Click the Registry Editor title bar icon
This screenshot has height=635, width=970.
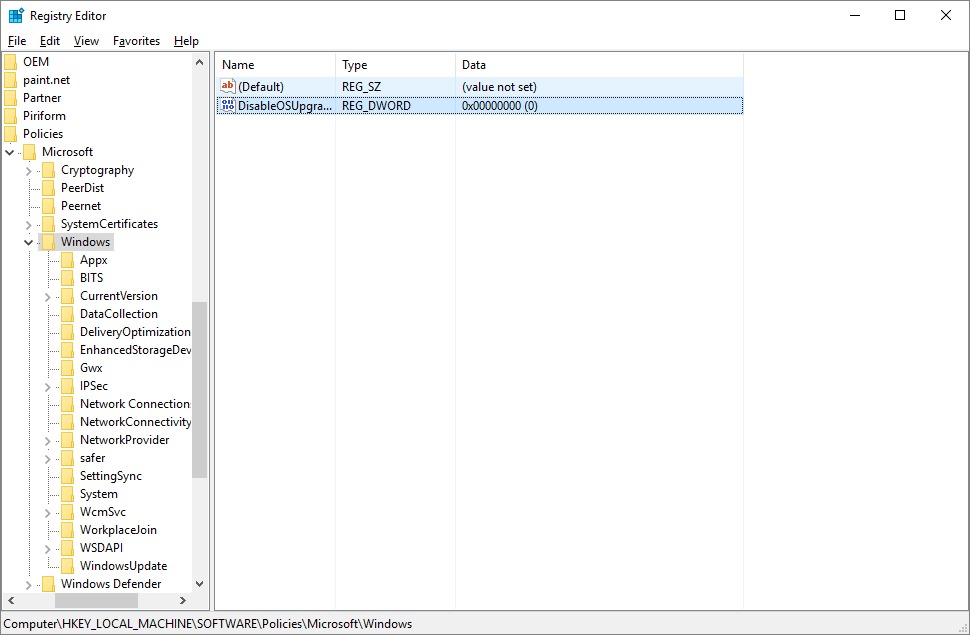[x=16, y=16]
